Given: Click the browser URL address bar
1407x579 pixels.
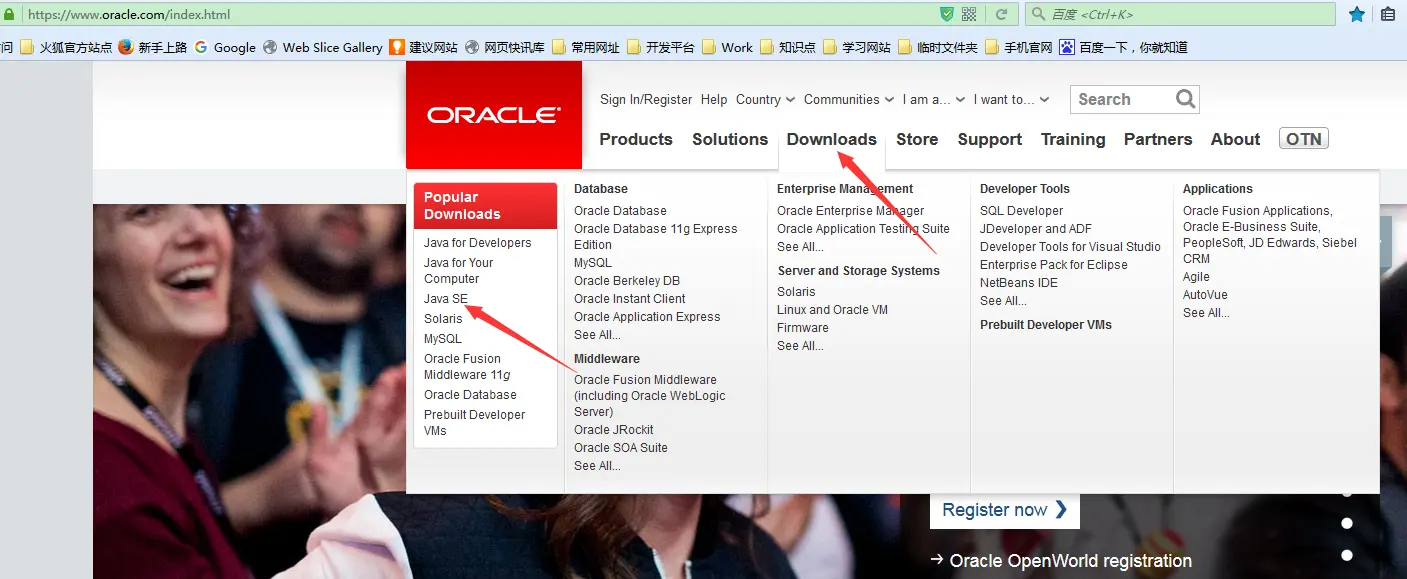Looking at the screenshot, I should pos(480,14).
